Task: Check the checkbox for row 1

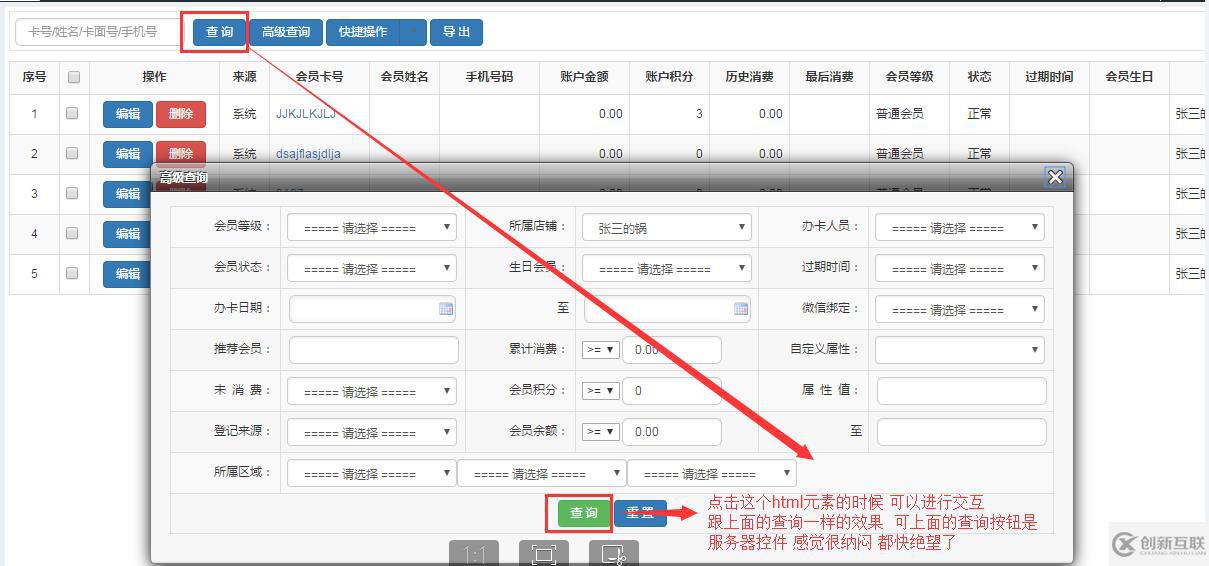Action: pyautogui.click(x=72, y=114)
